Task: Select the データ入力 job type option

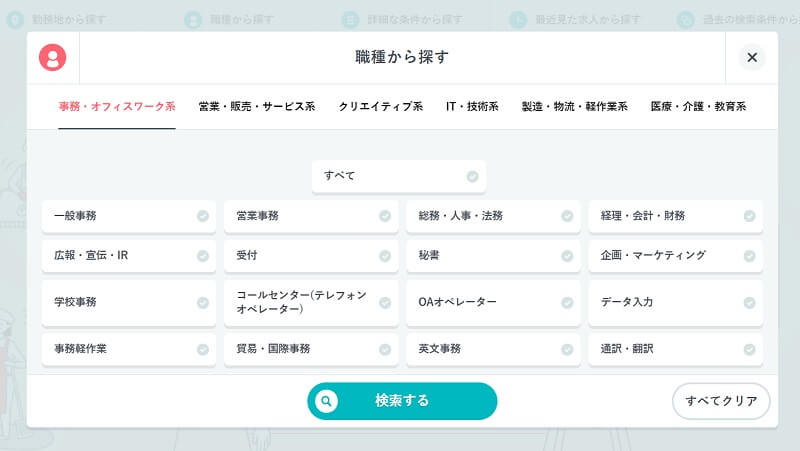Action: (x=675, y=302)
